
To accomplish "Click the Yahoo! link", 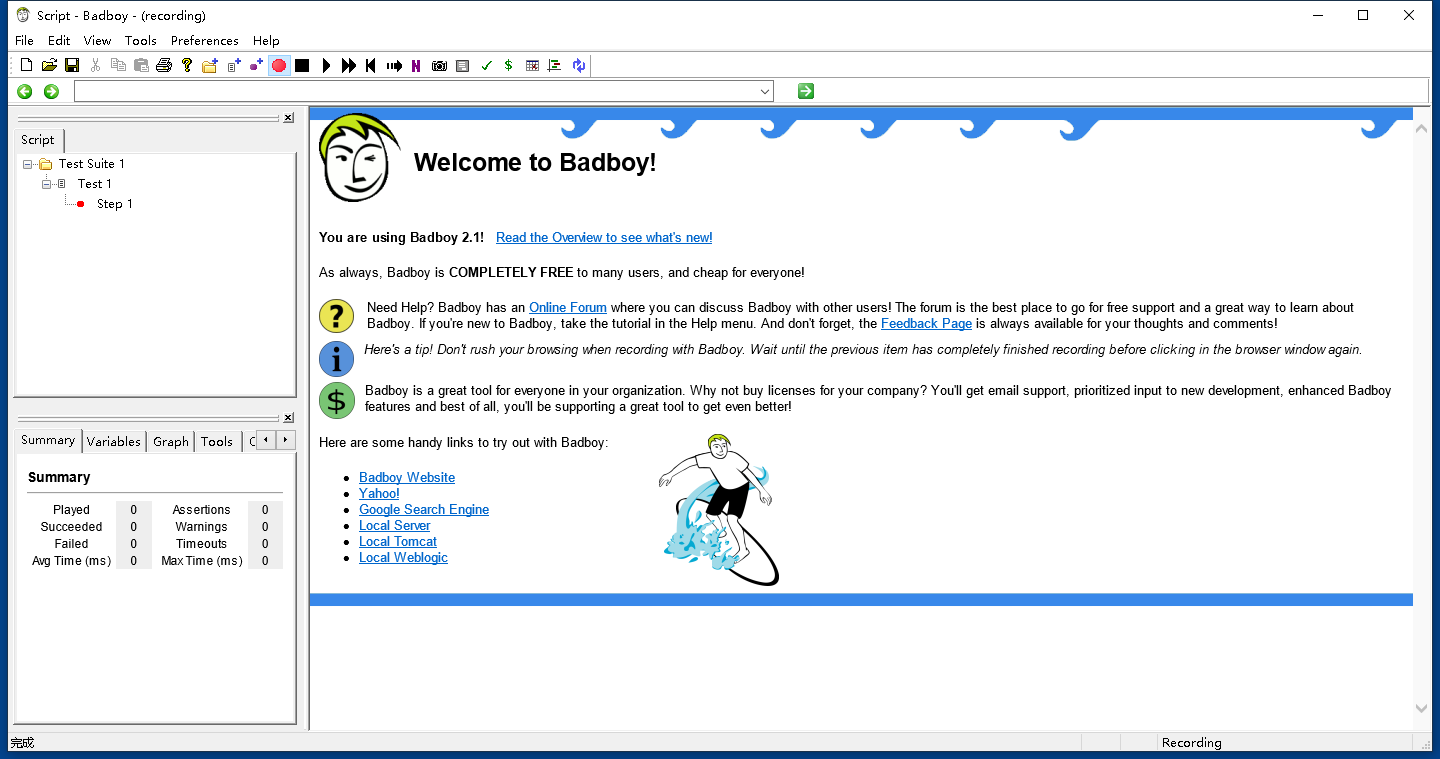I will pos(379,494).
